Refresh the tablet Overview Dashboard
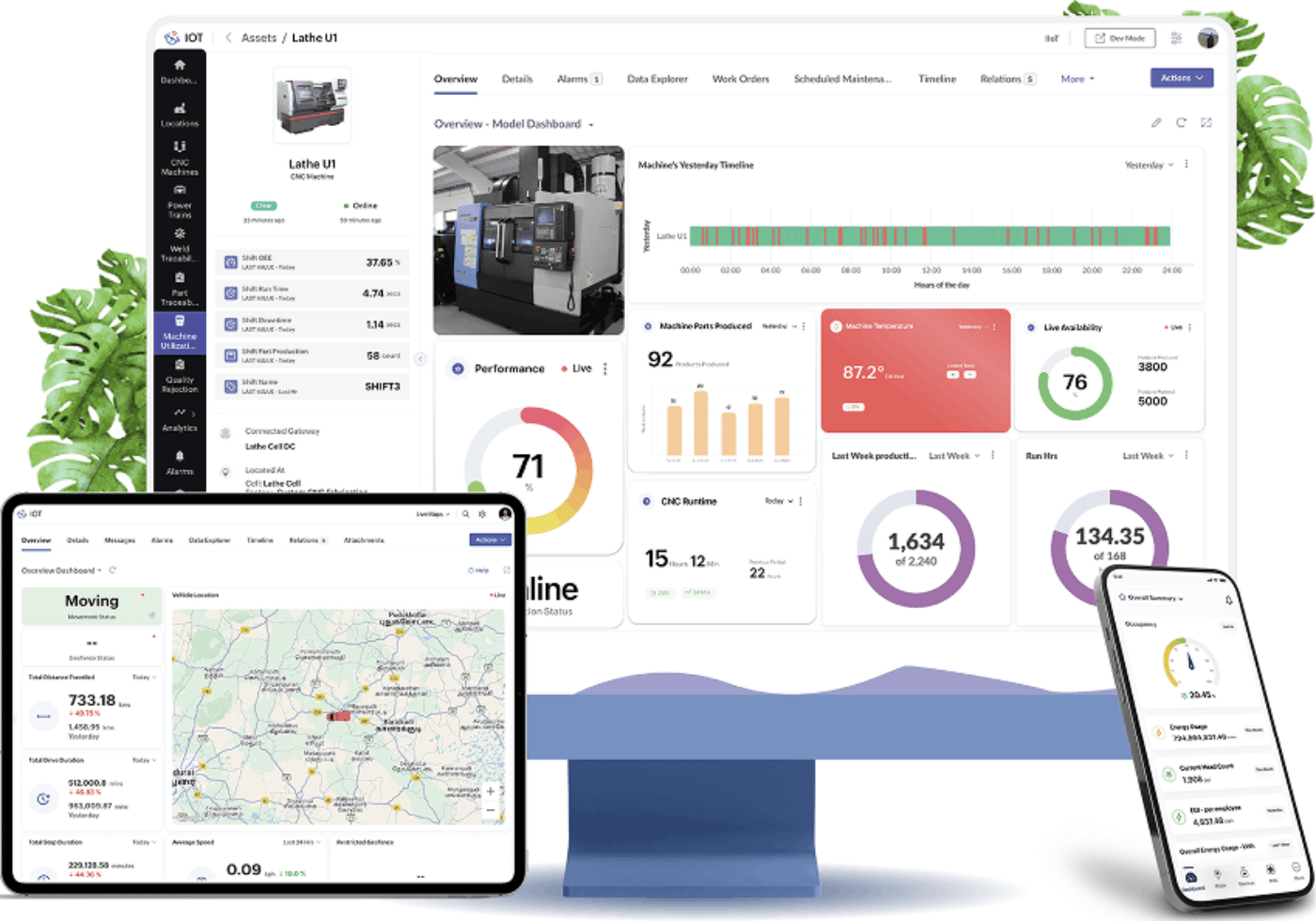Screen dimensions: 1316x921 point(113,570)
